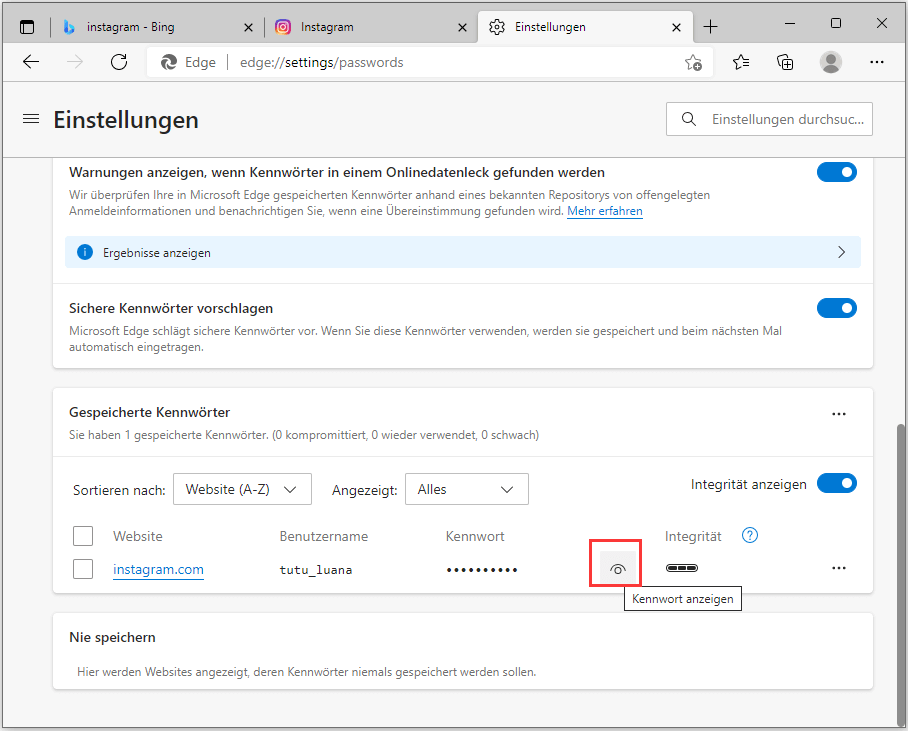The height and width of the screenshot is (731, 908).
Task: Turn off Sichere Kennwörter vorschlagen
Action: tap(836, 307)
